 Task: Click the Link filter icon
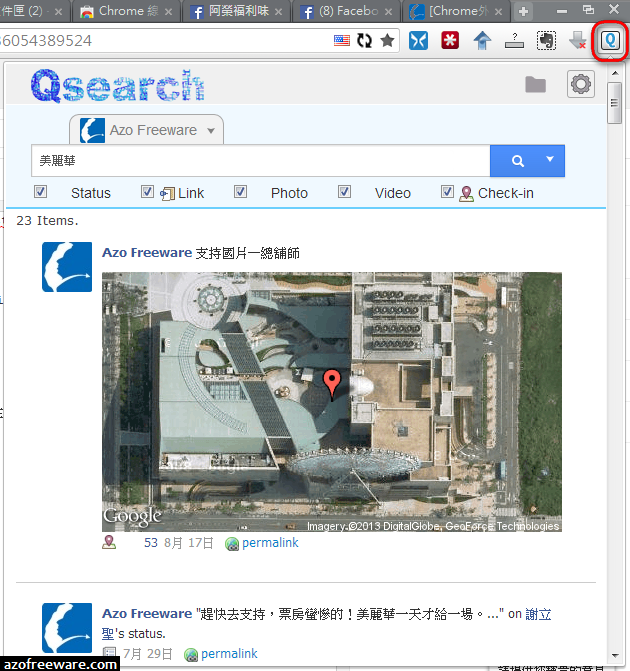167,193
